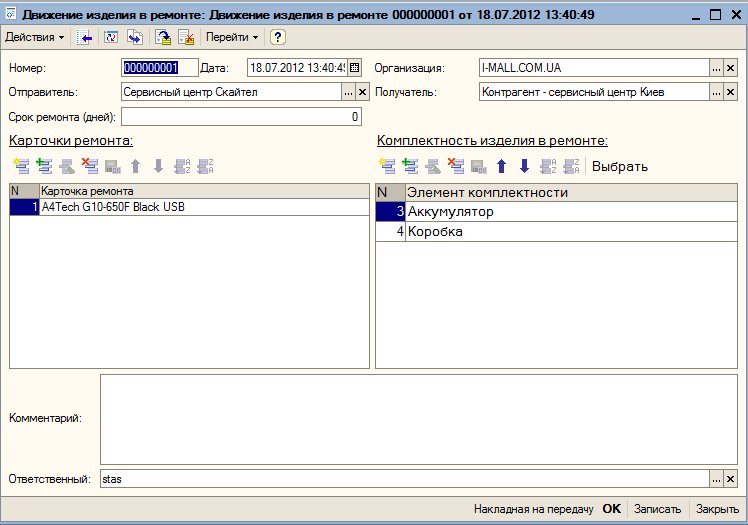Click into the Комментарий text area
The image size is (748, 525).
[418, 417]
